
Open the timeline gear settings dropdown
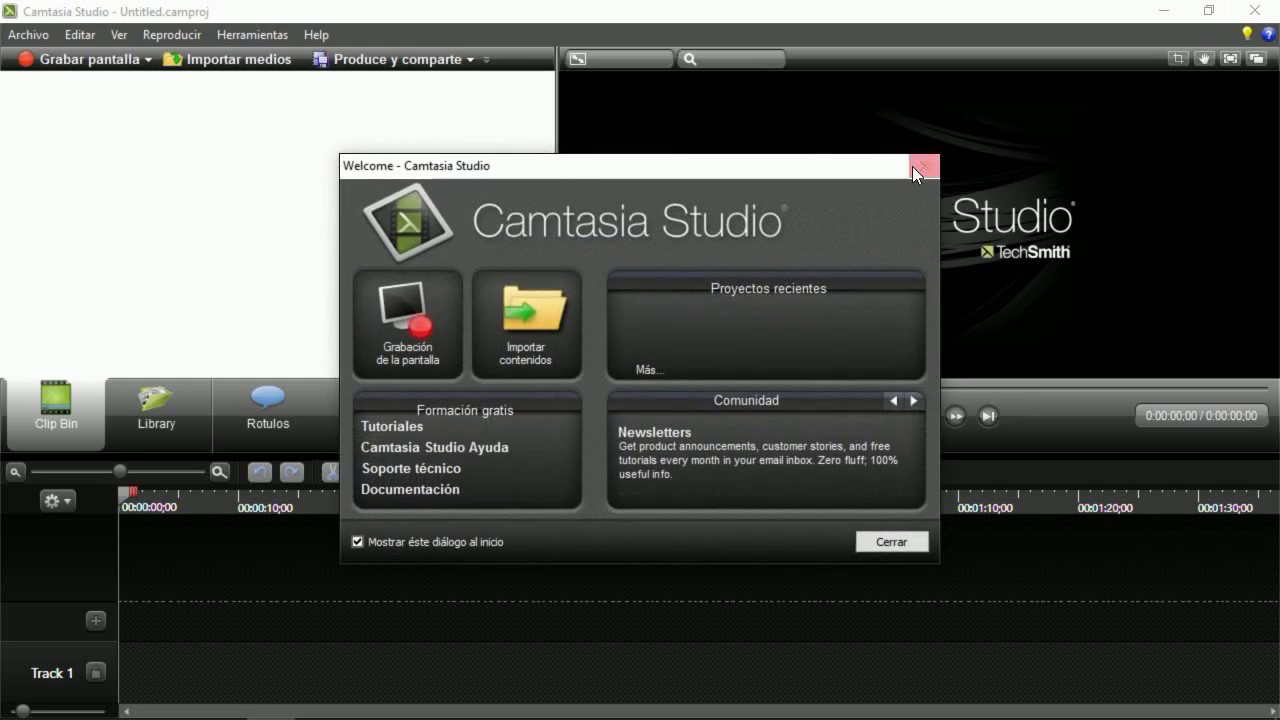point(57,501)
